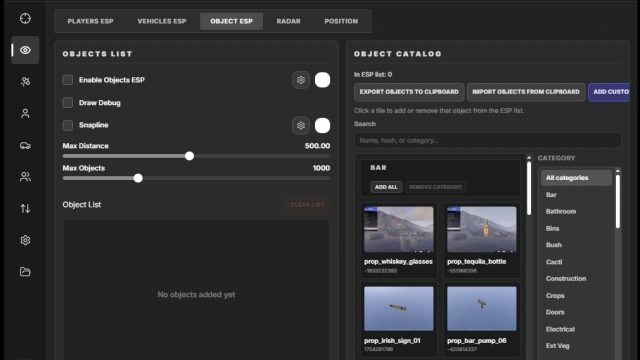The image size is (640, 360).
Task: Click Export Objects to Clipboard button
Action: (x=409, y=92)
